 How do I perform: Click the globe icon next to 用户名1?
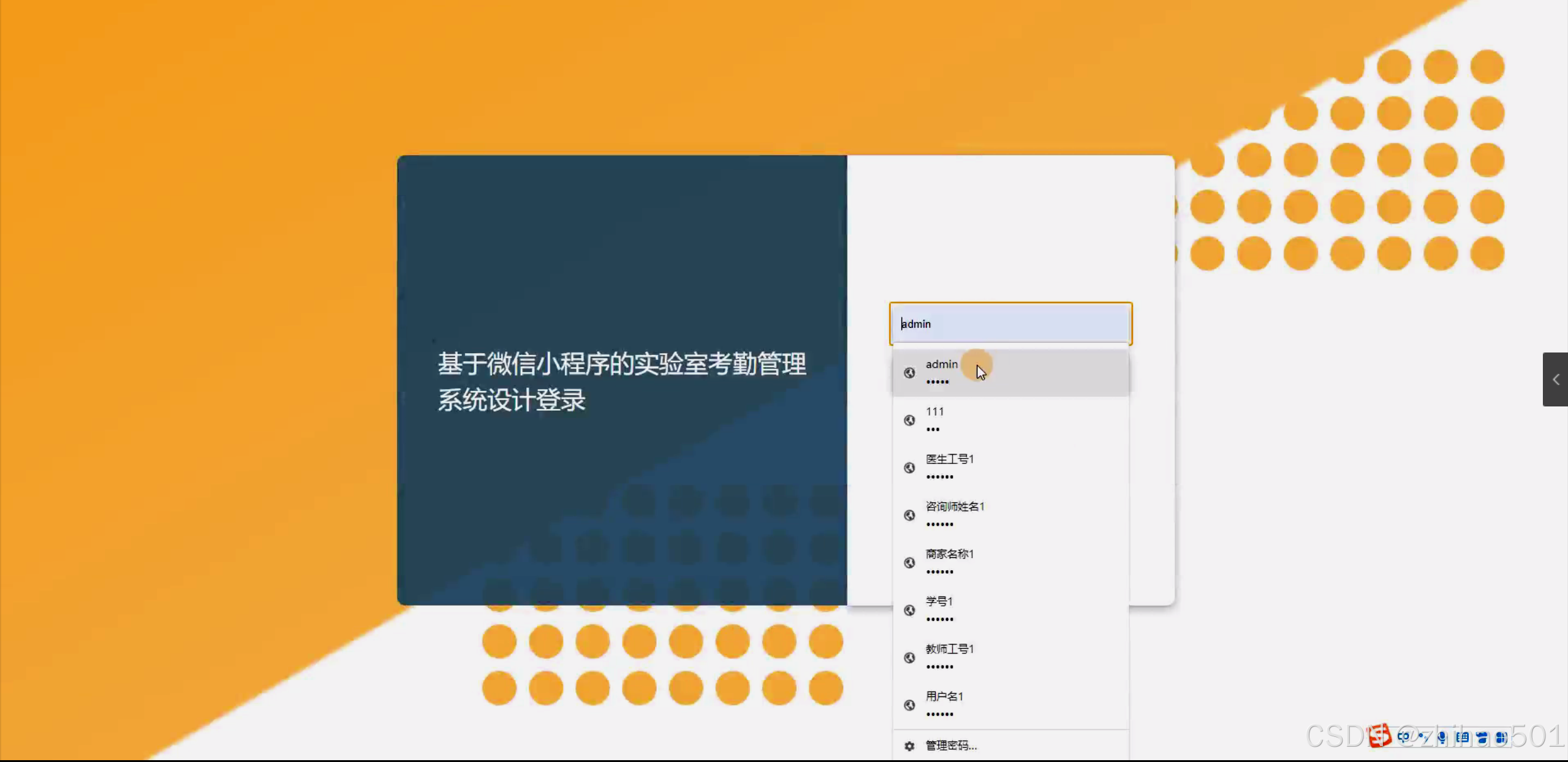click(909, 705)
